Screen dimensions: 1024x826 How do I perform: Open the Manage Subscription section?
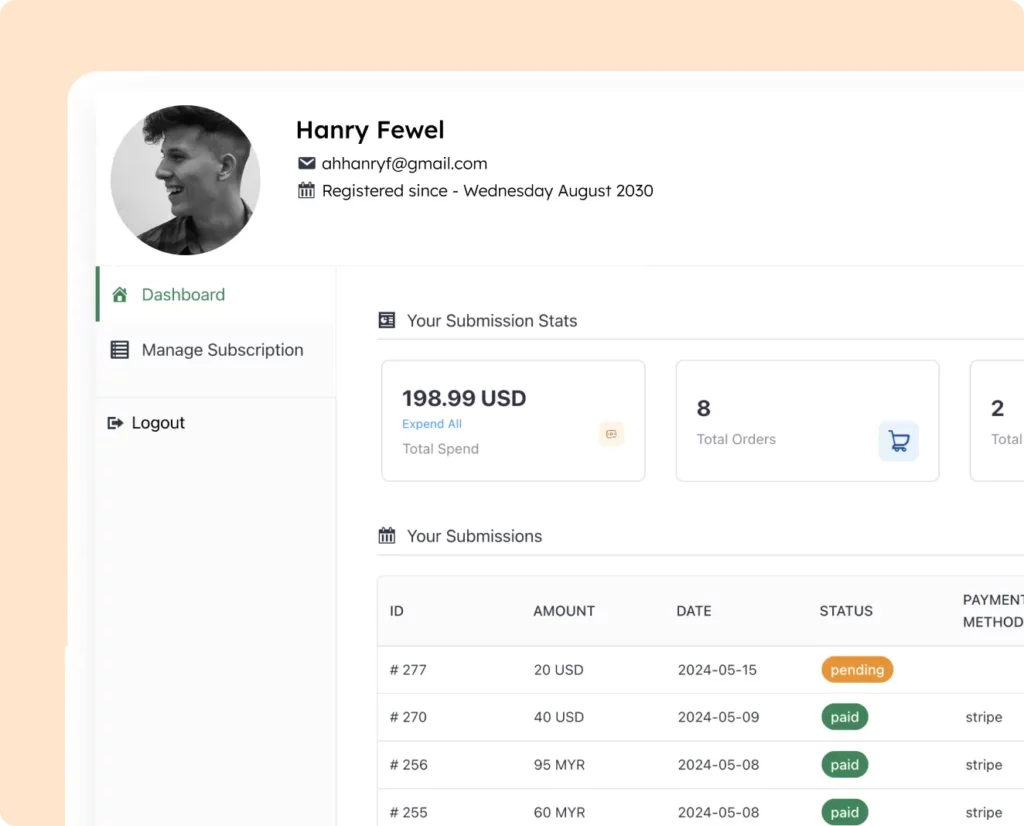point(221,349)
